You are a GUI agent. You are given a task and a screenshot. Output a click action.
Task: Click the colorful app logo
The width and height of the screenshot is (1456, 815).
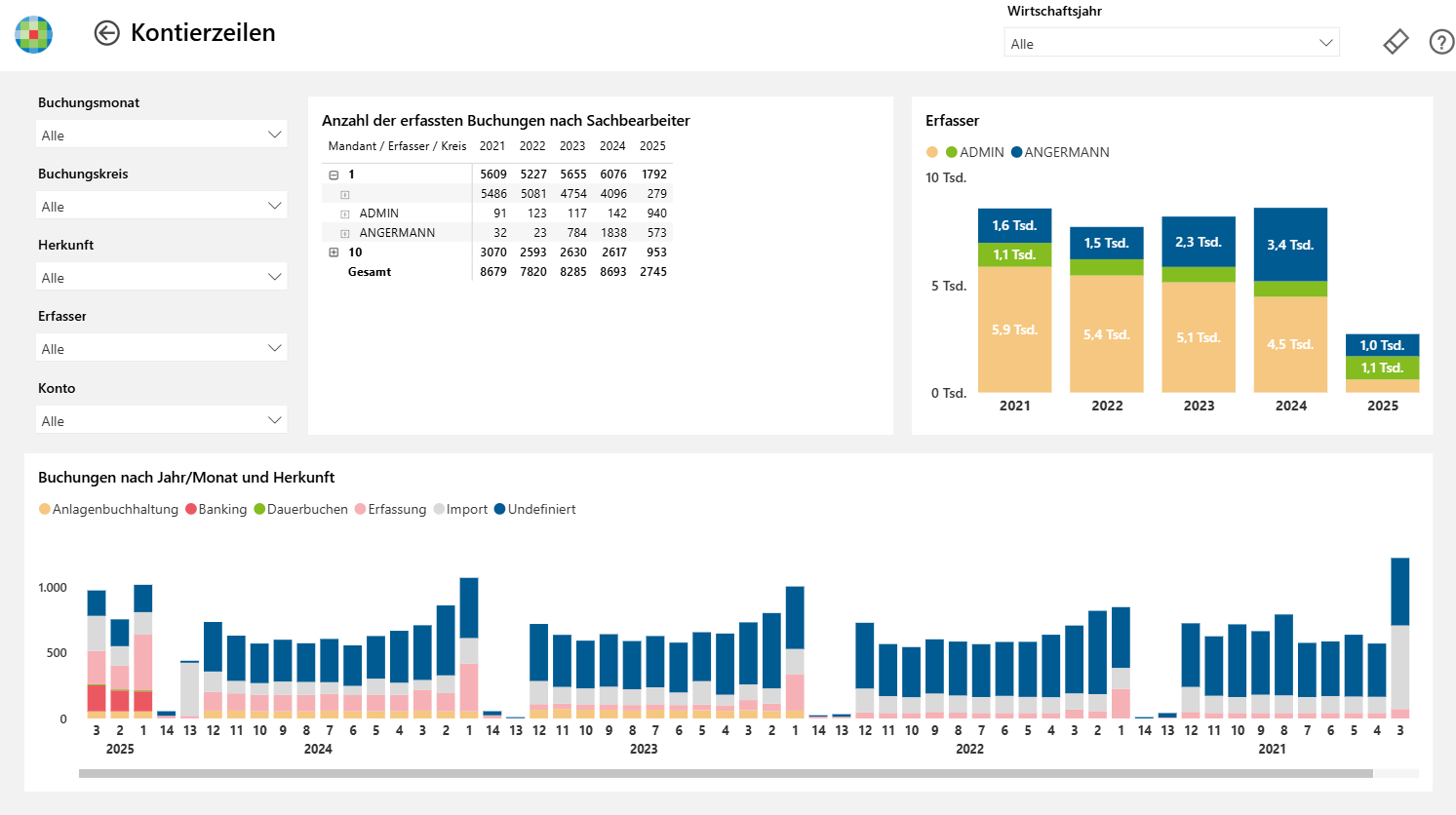click(x=33, y=34)
